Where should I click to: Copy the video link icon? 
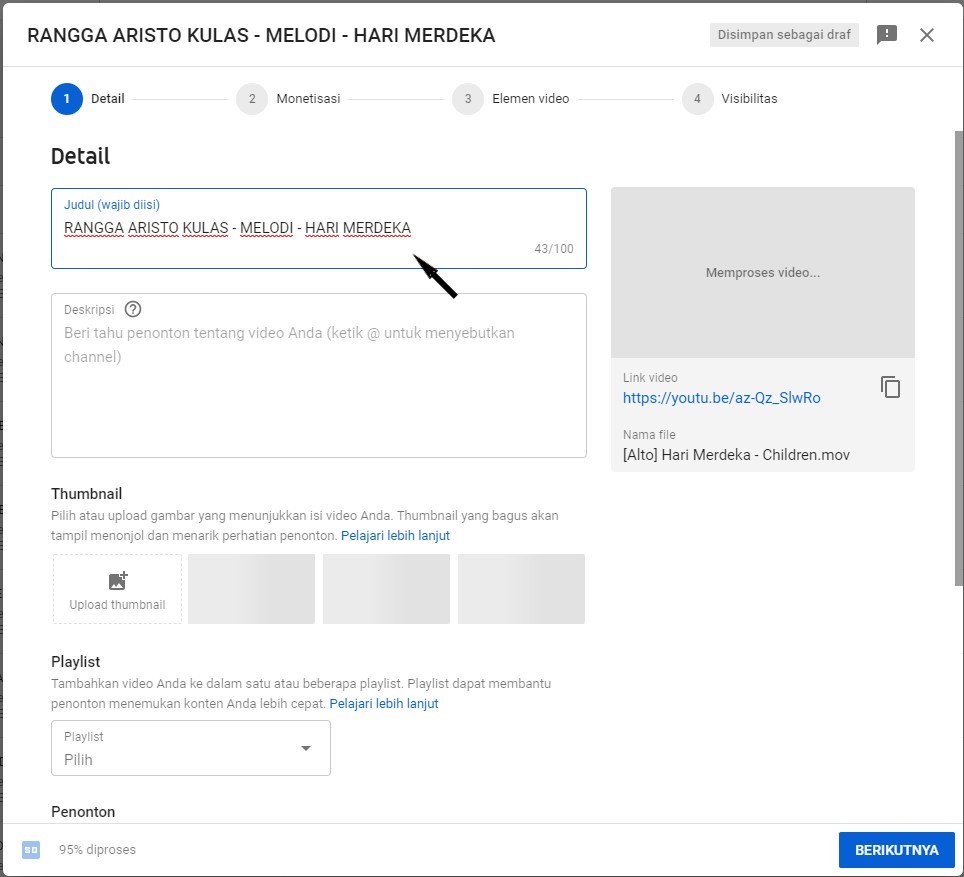tap(890, 388)
